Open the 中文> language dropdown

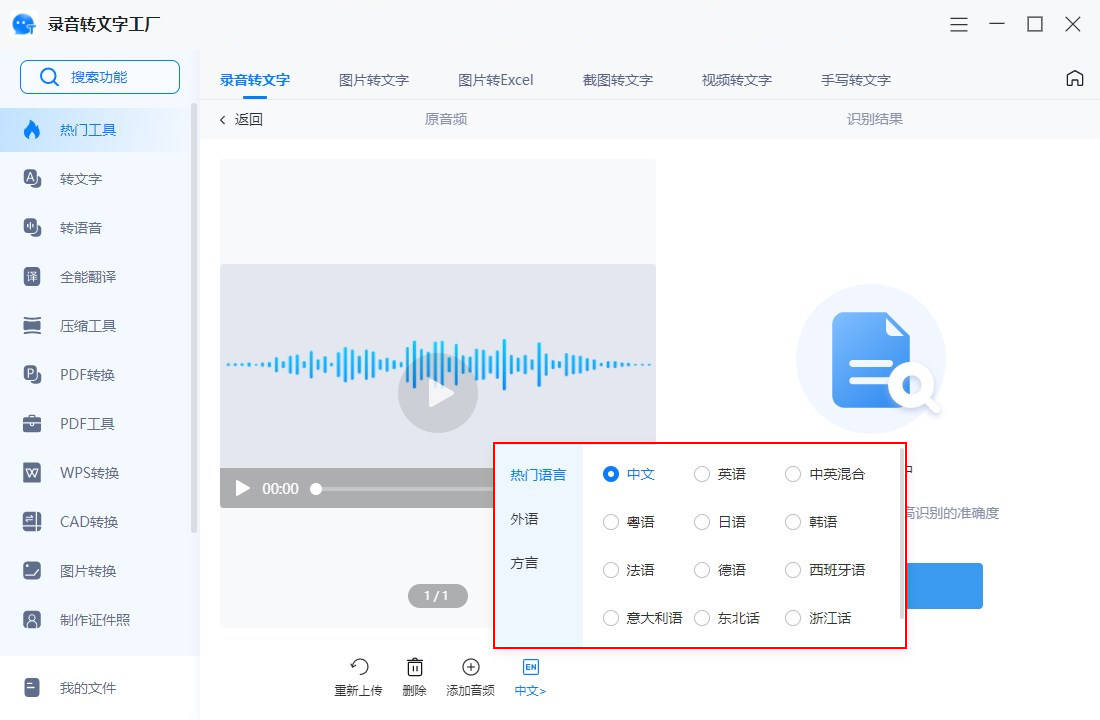[530, 678]
